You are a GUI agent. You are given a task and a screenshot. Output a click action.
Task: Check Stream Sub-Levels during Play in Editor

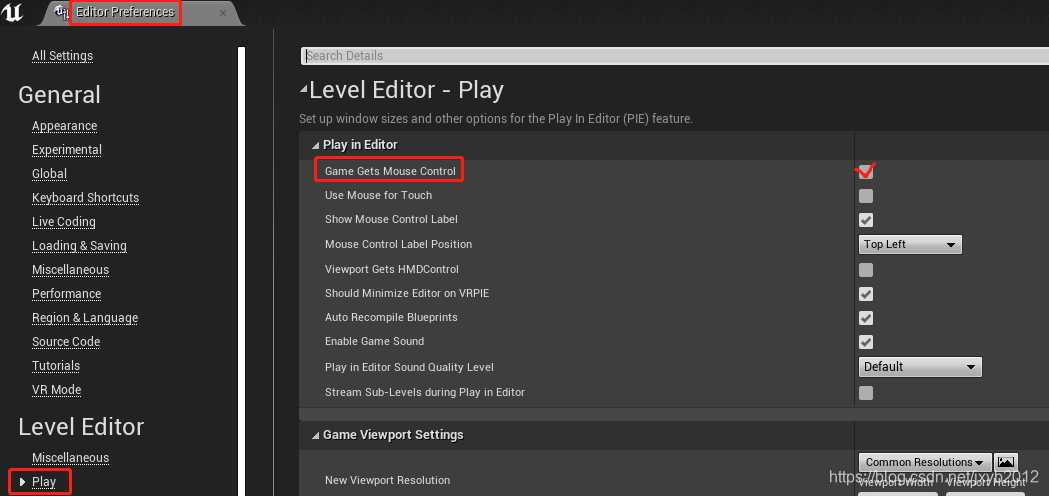pos(866,393)
